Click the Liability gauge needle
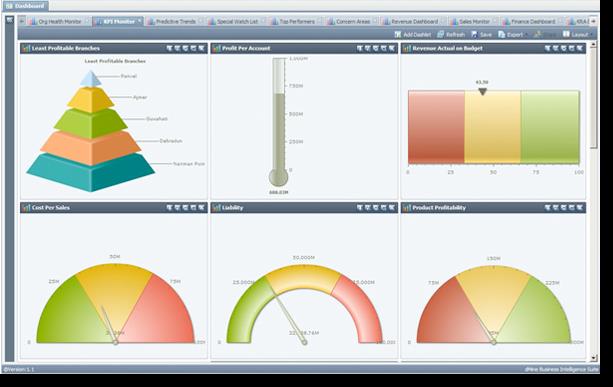Image resolution: width=613 pixels, height=387 pixels. coord(290,319)
